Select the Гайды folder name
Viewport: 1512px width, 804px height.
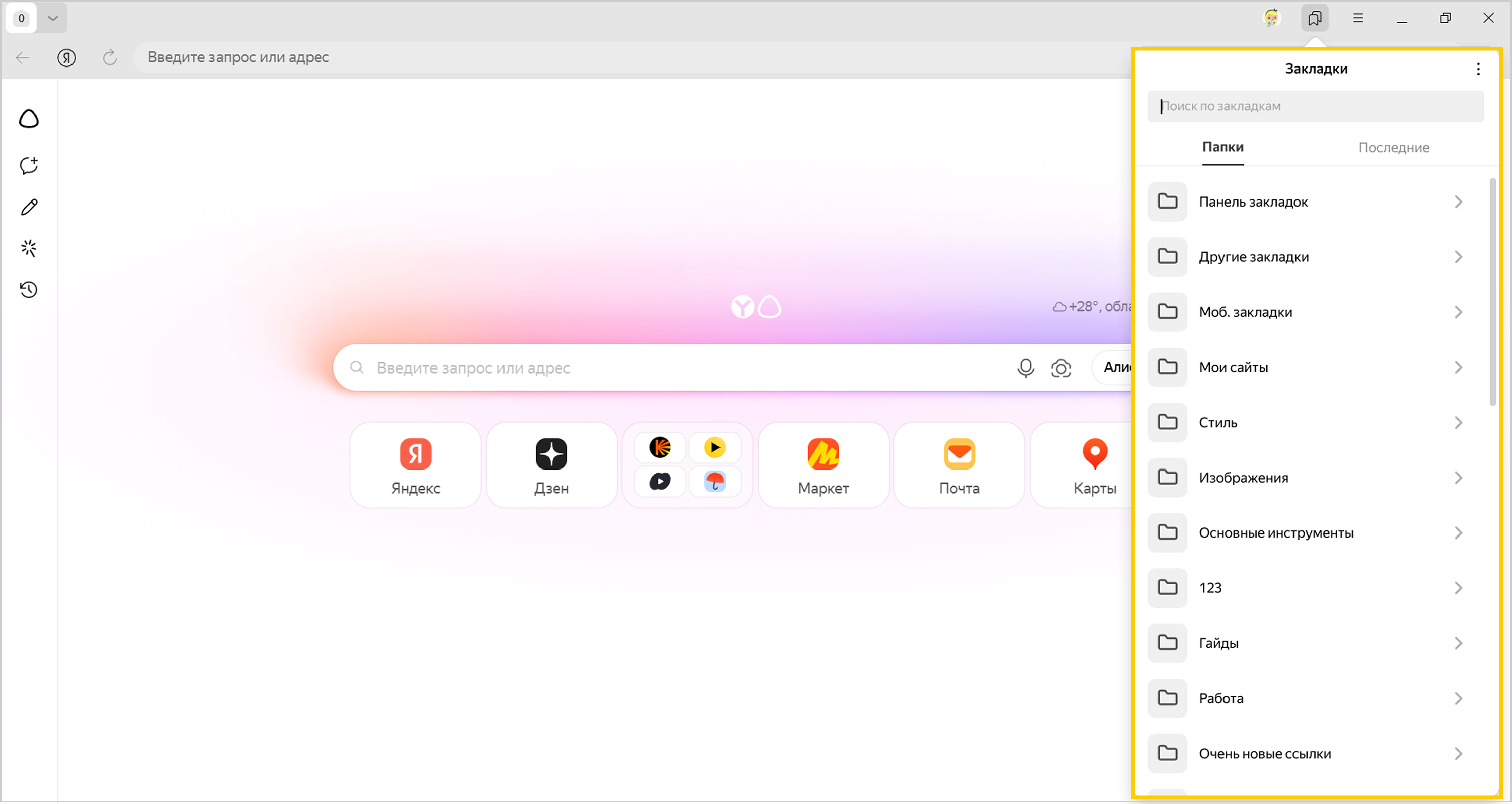[1218, 644]
